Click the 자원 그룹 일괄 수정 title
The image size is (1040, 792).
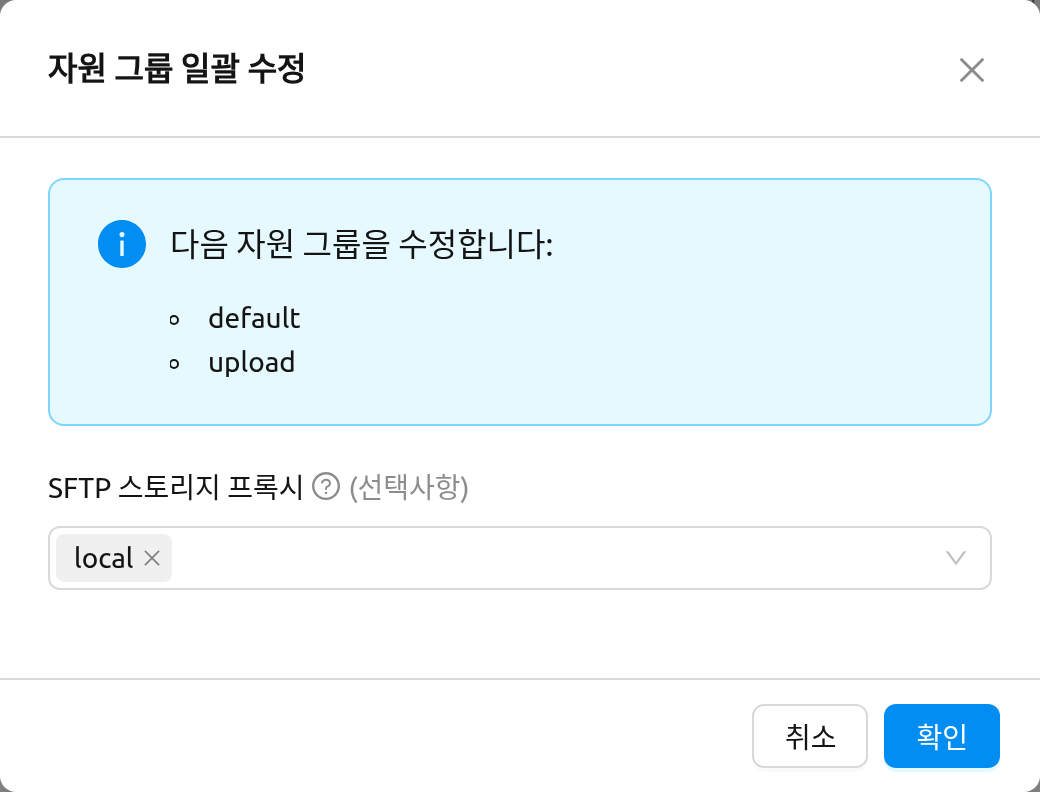point(176,68)
